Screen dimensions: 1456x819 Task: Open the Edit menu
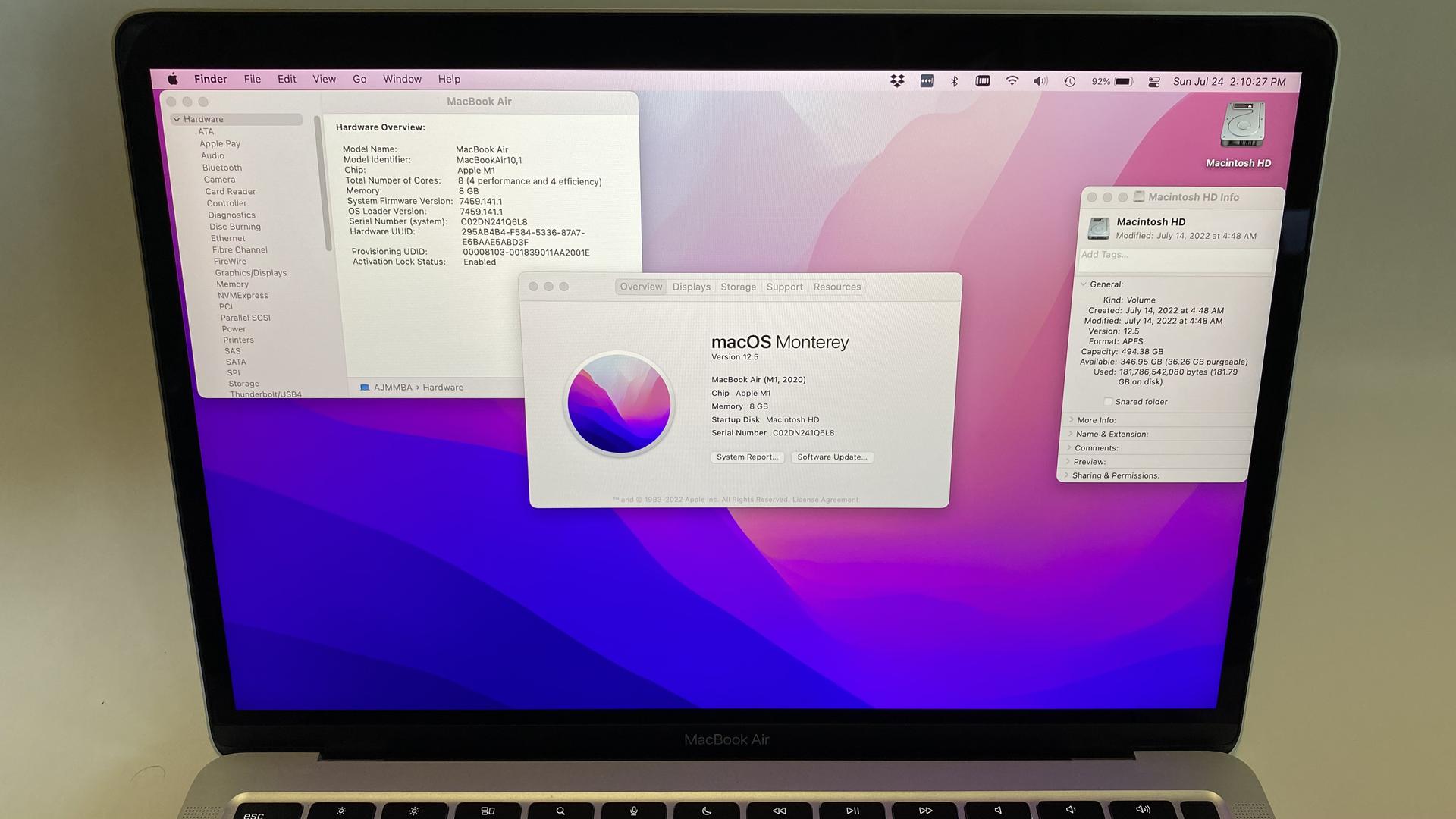[x=287, y=79]
